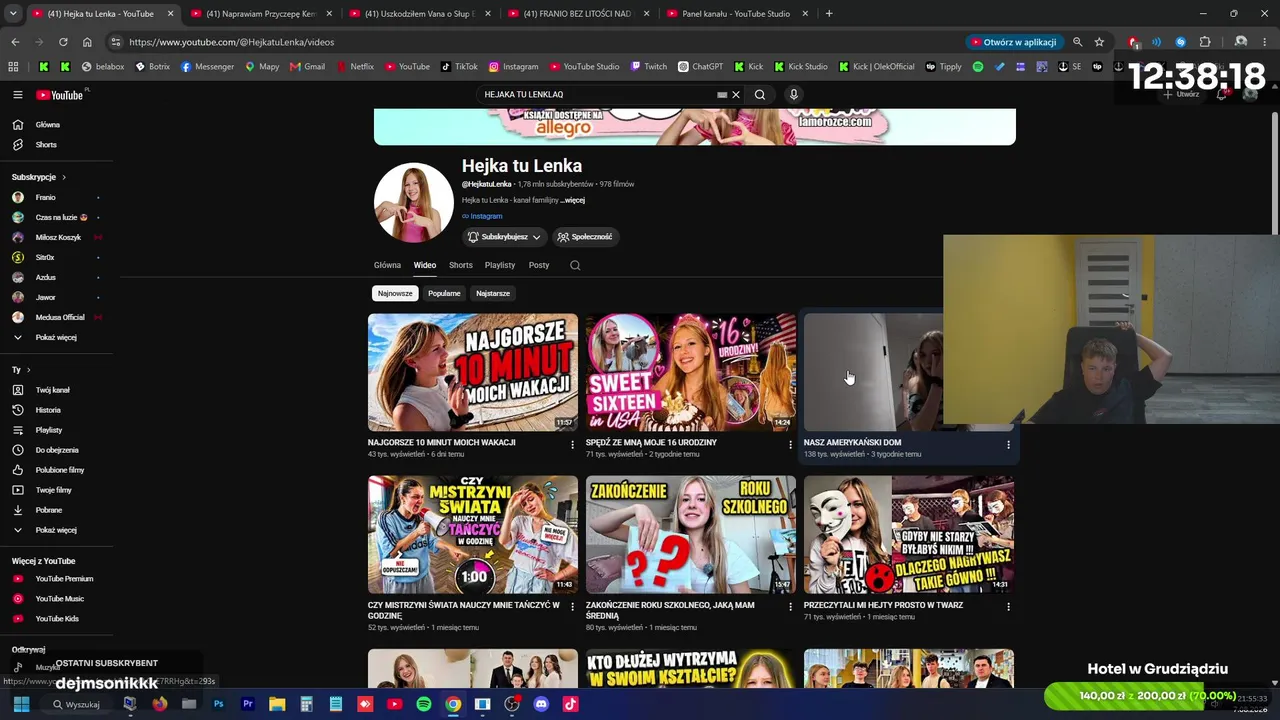Click Otwórz w aplikacji button
Viewport: 1280px width, 720px height.
(1013, 42)
